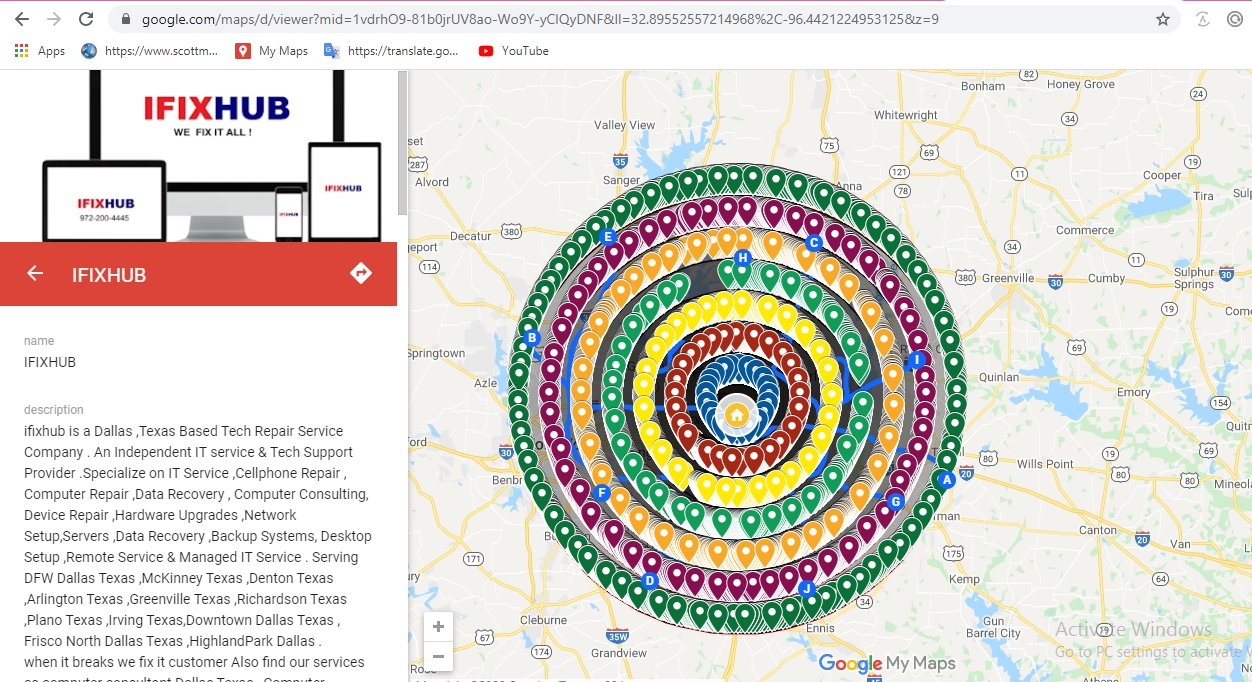
Task: Click the Google logo on the map
Action: click(849, 663)
